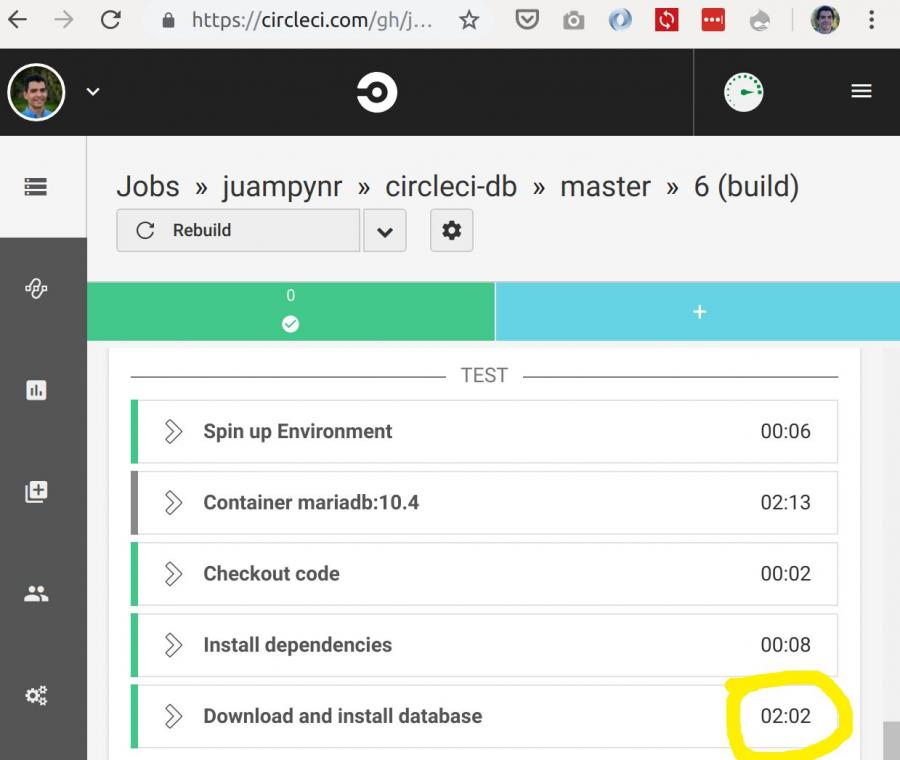Expand the Container mariadb:10.4 step
Viewport: 900px width, 760px height.
[484, 503]
